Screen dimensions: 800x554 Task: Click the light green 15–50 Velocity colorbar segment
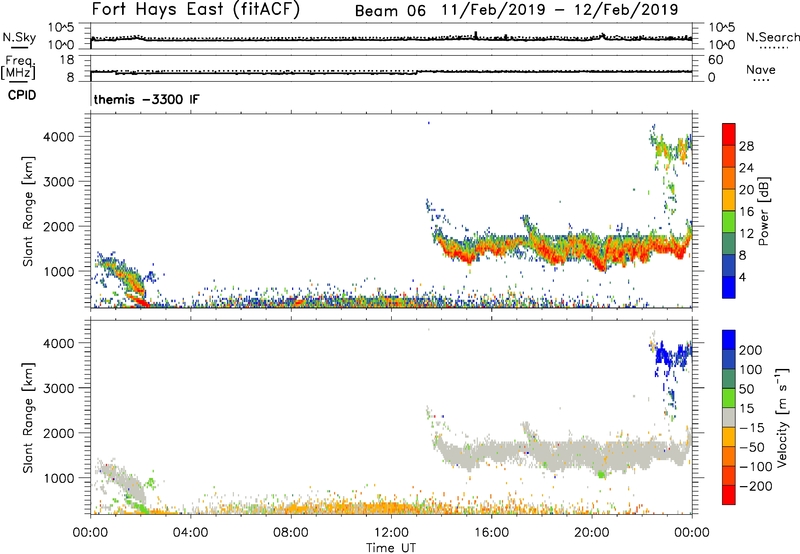tap(729, 398)
